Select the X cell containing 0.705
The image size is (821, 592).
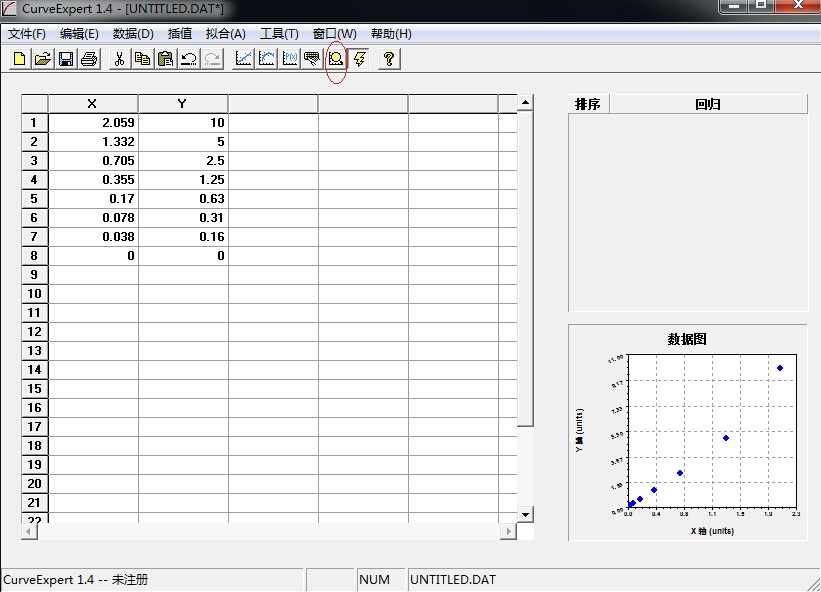point(93,161)
